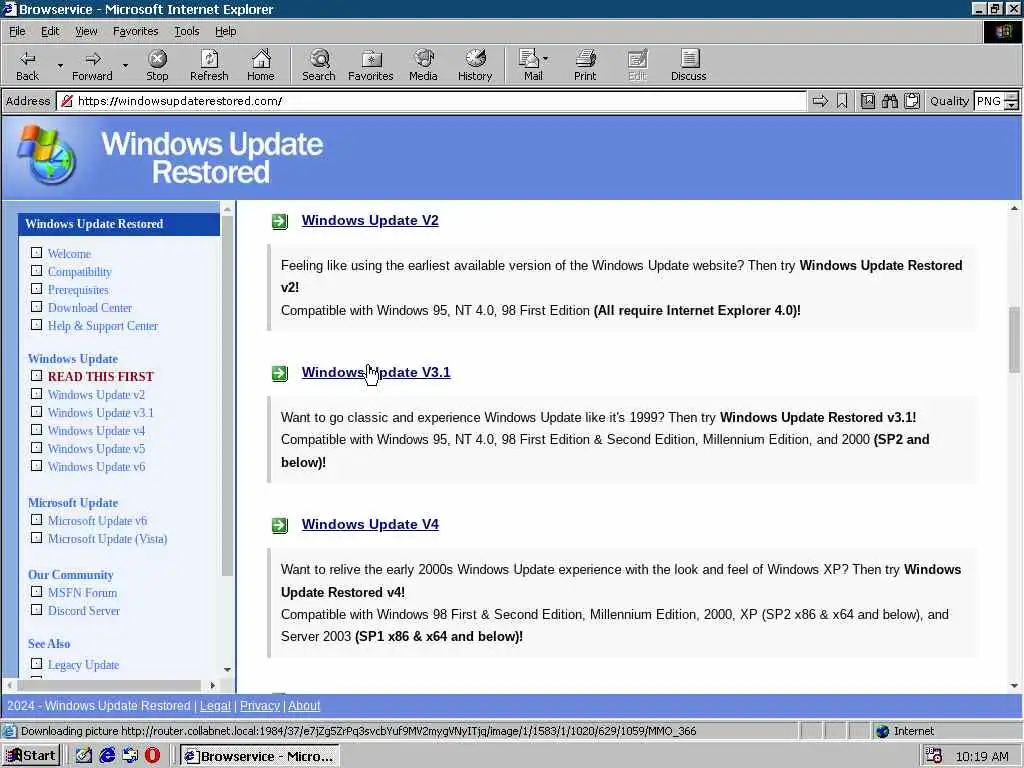
Task: Click the sidebar vertical scrollbar thumb
Action: 227,396
